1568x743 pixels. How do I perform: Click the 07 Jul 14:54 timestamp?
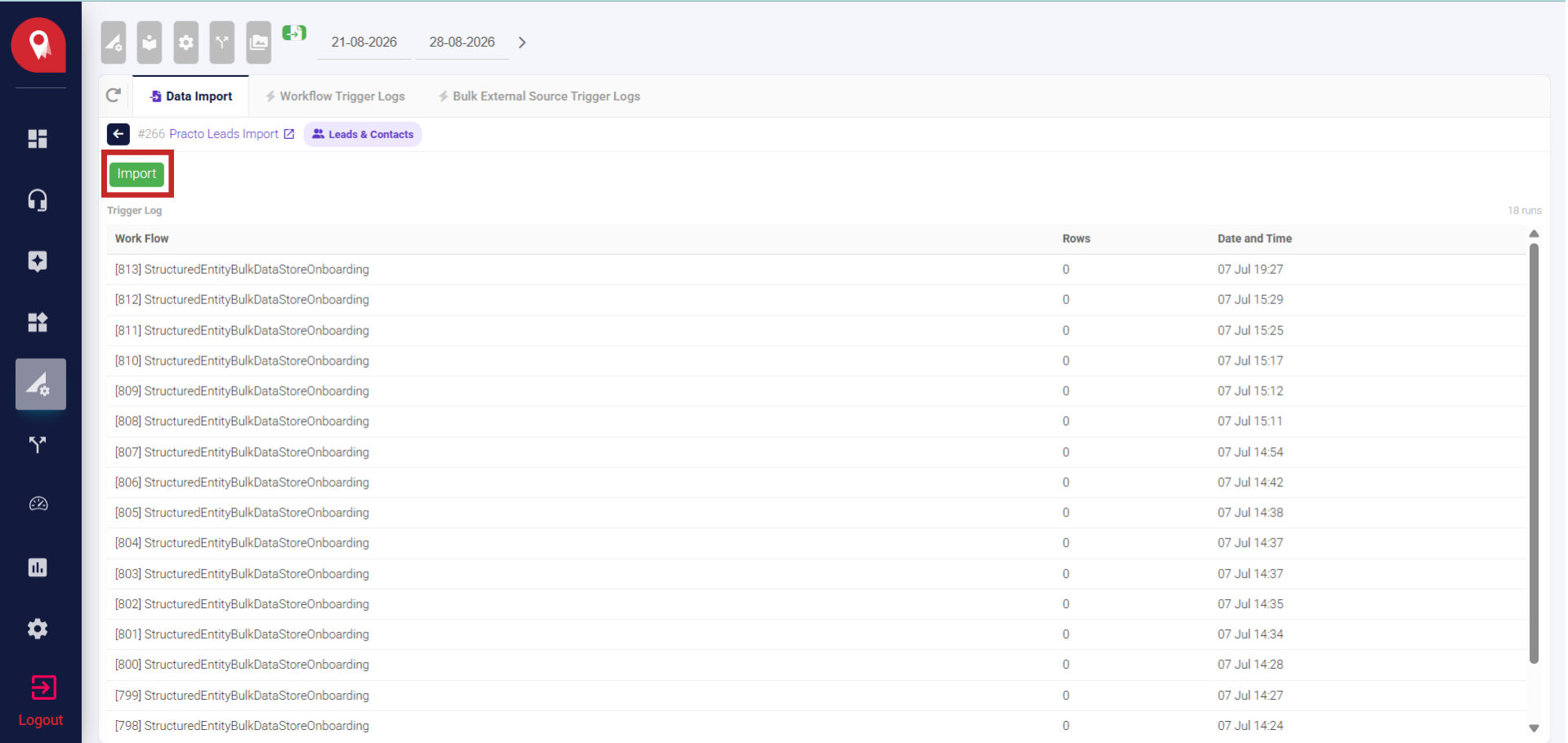pos(1250,452)
